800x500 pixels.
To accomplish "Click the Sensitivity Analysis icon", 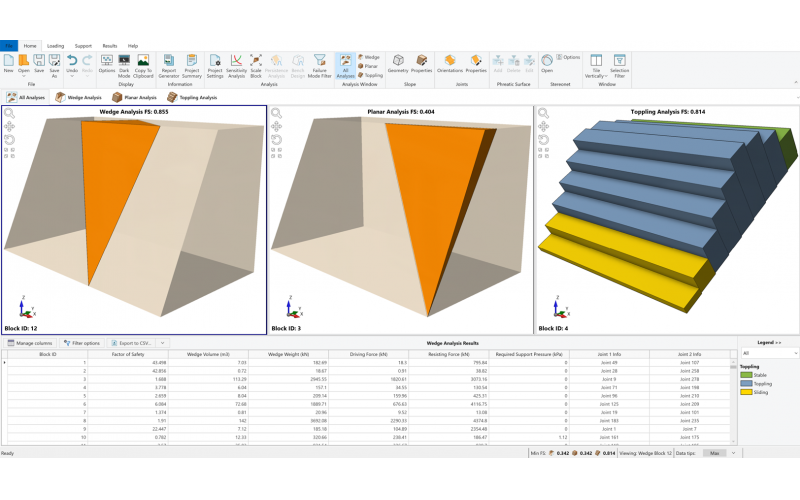I will tap(236, 65).
